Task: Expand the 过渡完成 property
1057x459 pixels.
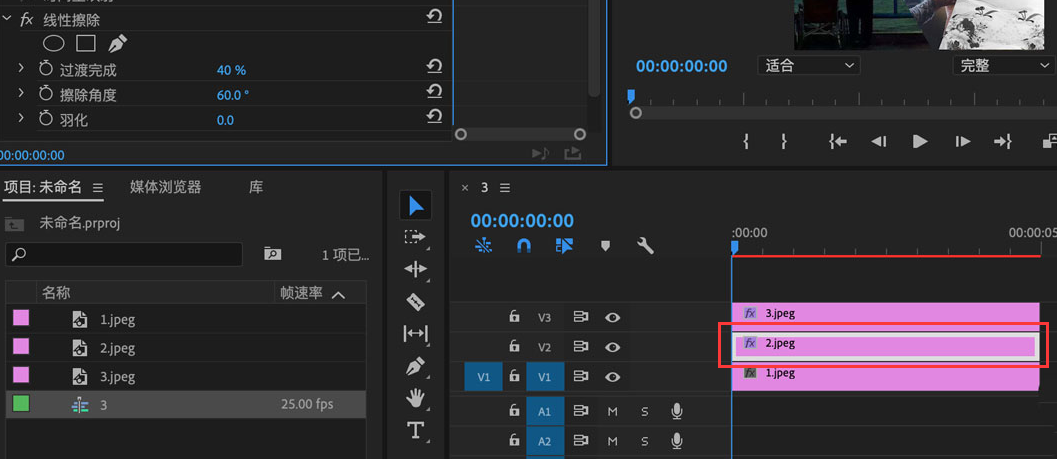Action: click(21, 69)
